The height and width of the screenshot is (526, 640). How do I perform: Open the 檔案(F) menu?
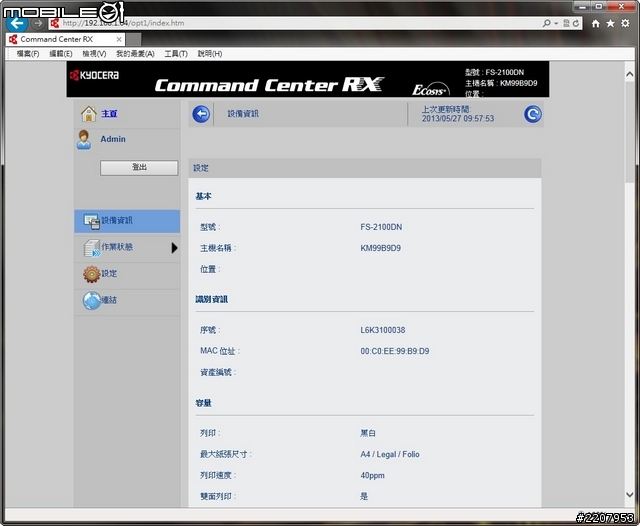click(28, 53)
